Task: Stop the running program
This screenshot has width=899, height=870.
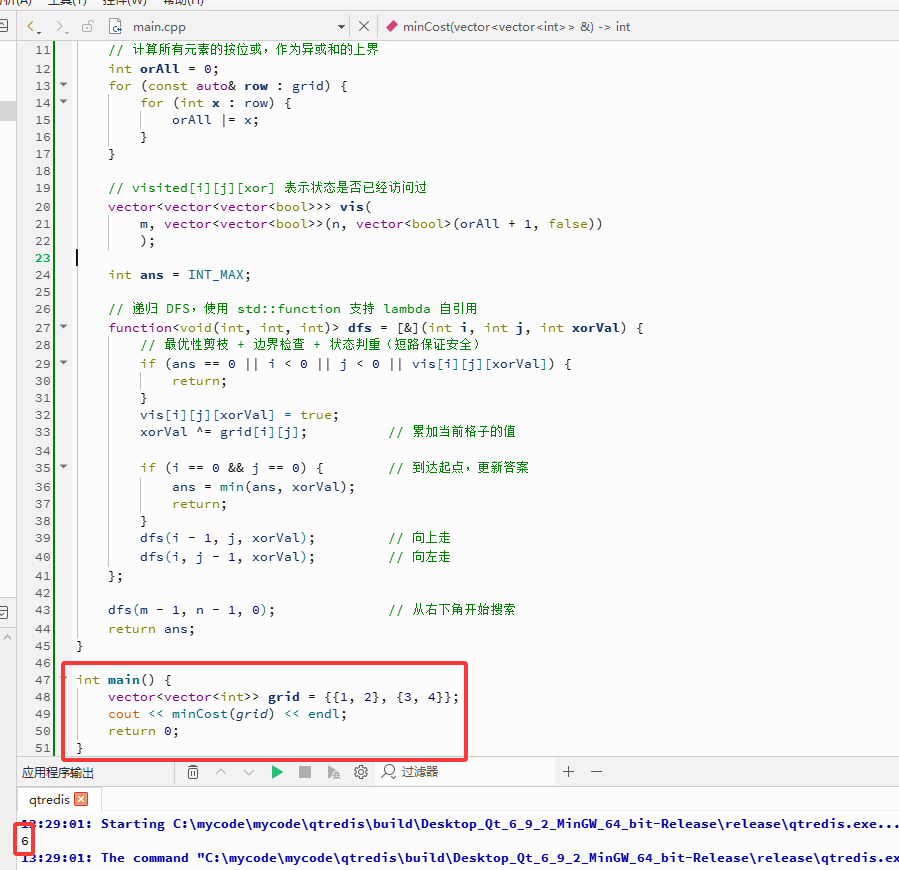Action: [304, 772]
